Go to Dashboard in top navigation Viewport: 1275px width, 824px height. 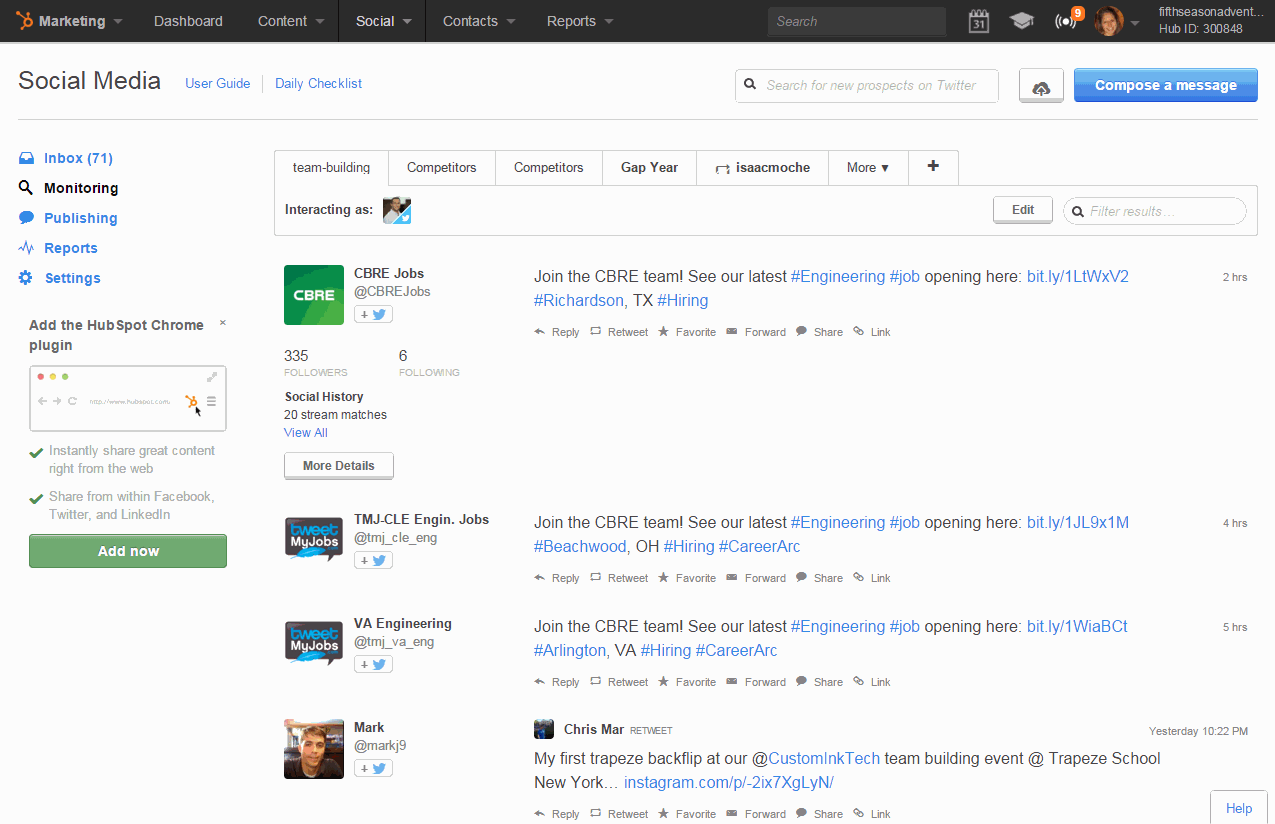[x=188, y=21]
